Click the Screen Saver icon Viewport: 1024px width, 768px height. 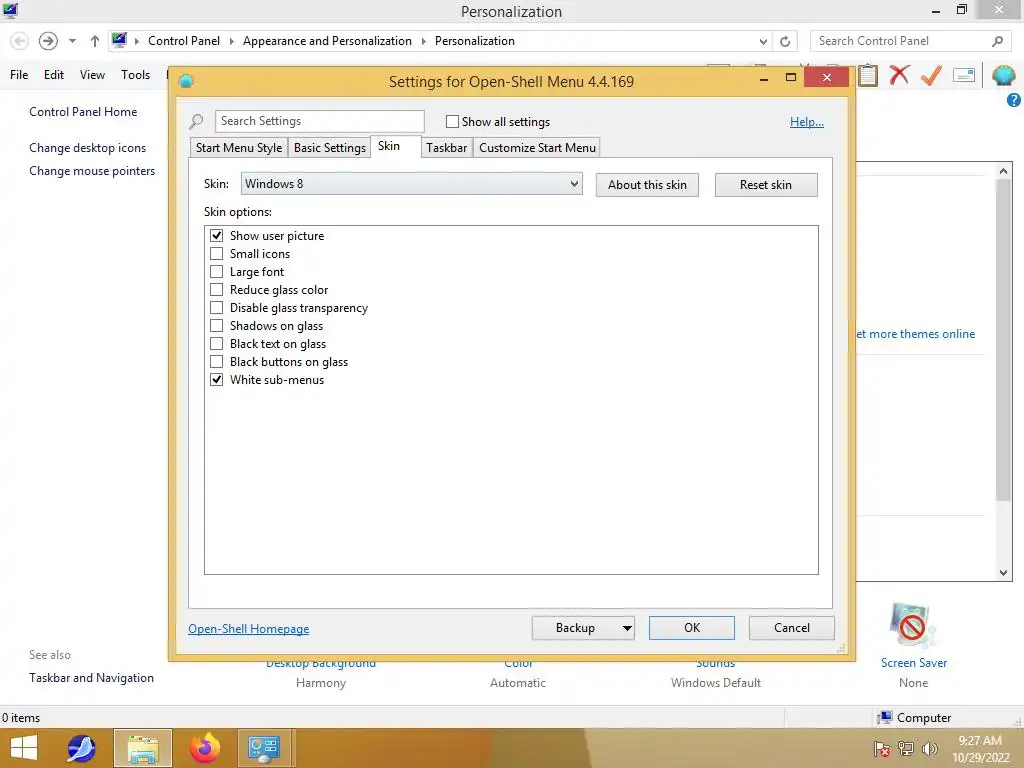(x=913, y=627)
